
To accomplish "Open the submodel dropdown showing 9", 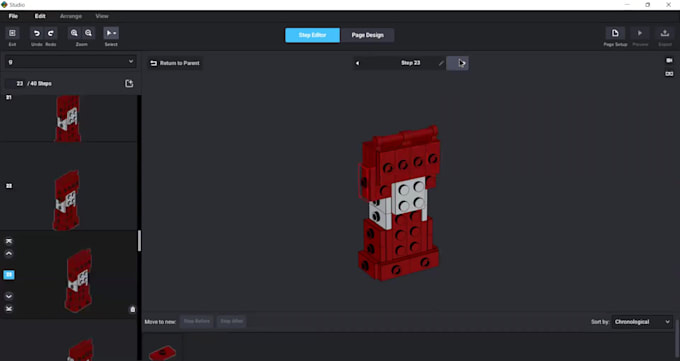I will (x=71, y=62).
